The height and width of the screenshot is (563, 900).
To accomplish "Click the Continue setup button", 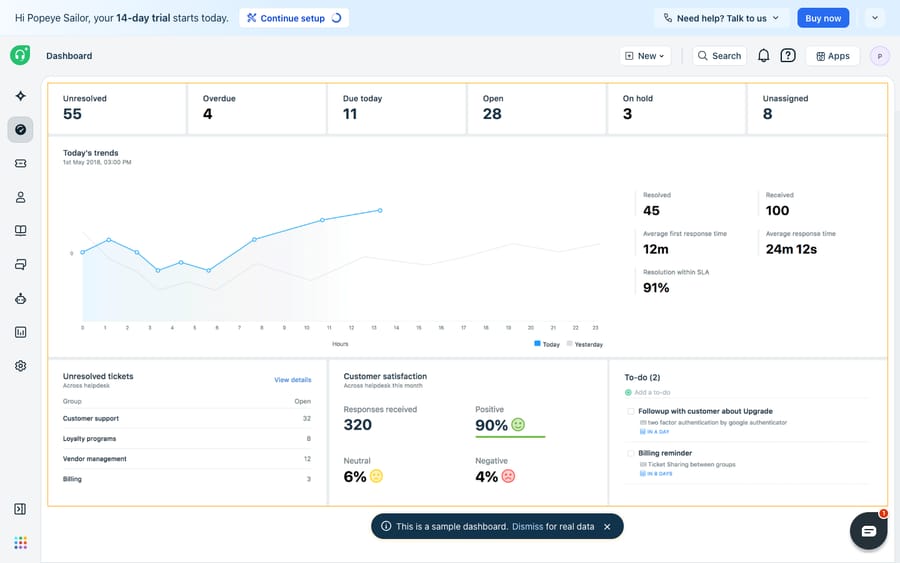I will click(294, 18).
